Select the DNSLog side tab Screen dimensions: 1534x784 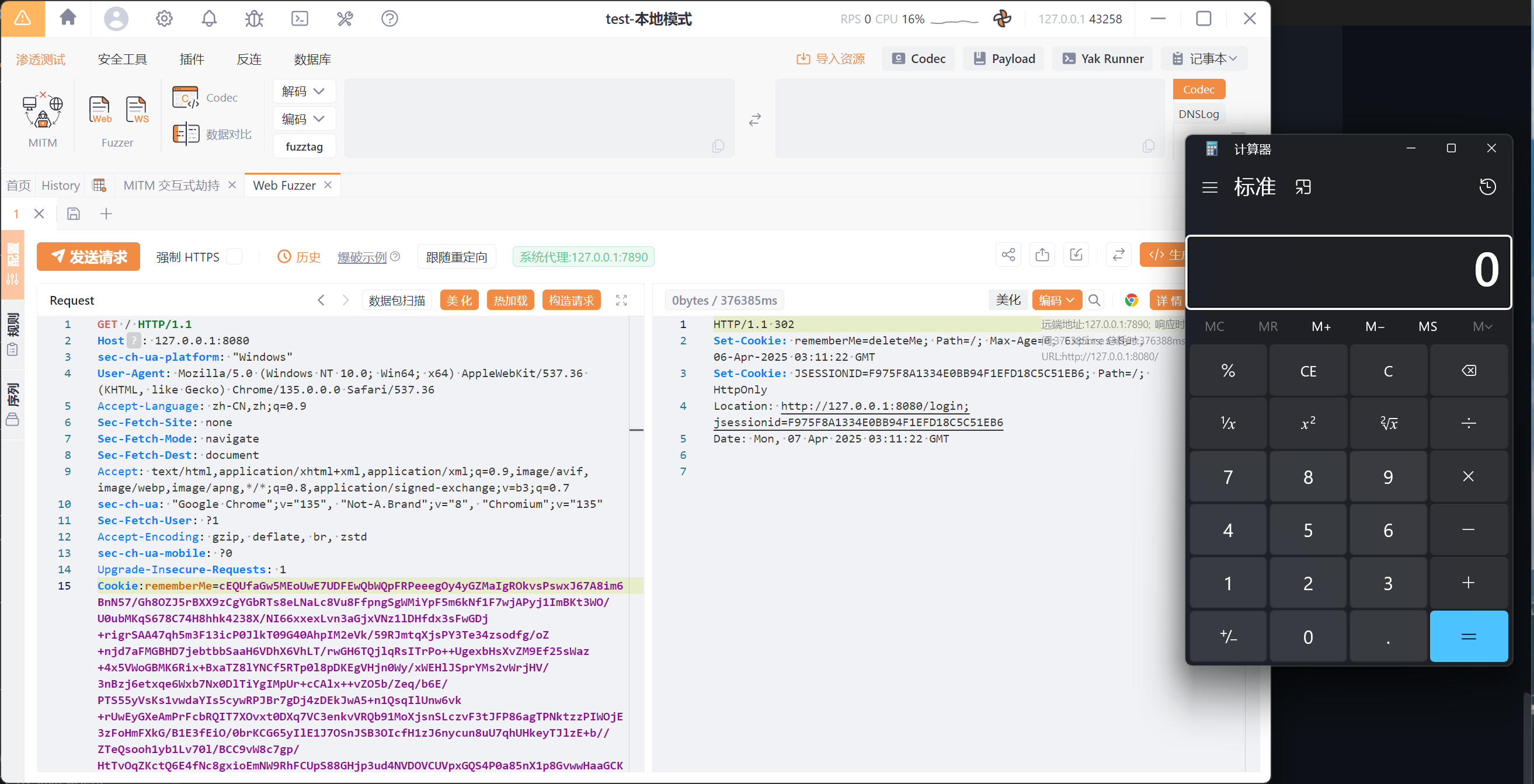click(1198, 114)
